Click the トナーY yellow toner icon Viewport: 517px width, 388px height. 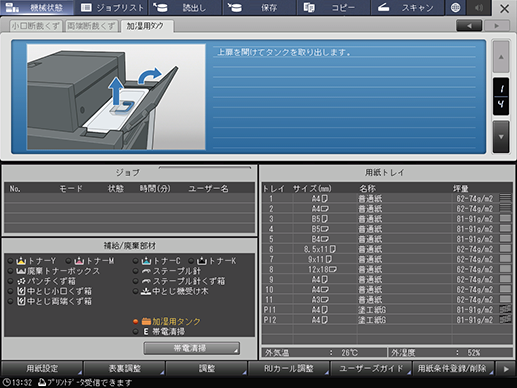[21, 261]
